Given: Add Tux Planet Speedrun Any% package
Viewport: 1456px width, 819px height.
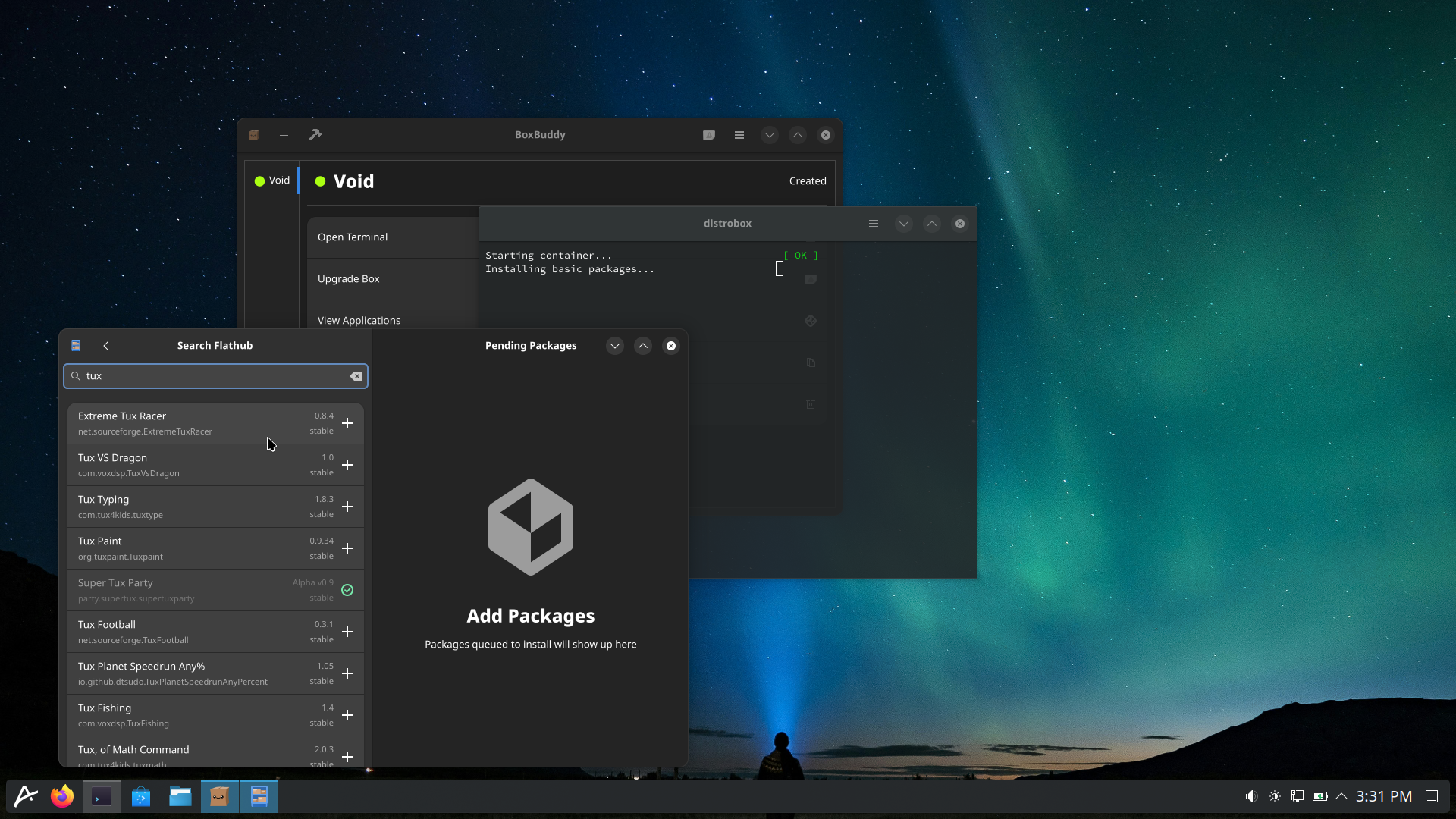Looking at the screenshot, I should tap(347, 673).
